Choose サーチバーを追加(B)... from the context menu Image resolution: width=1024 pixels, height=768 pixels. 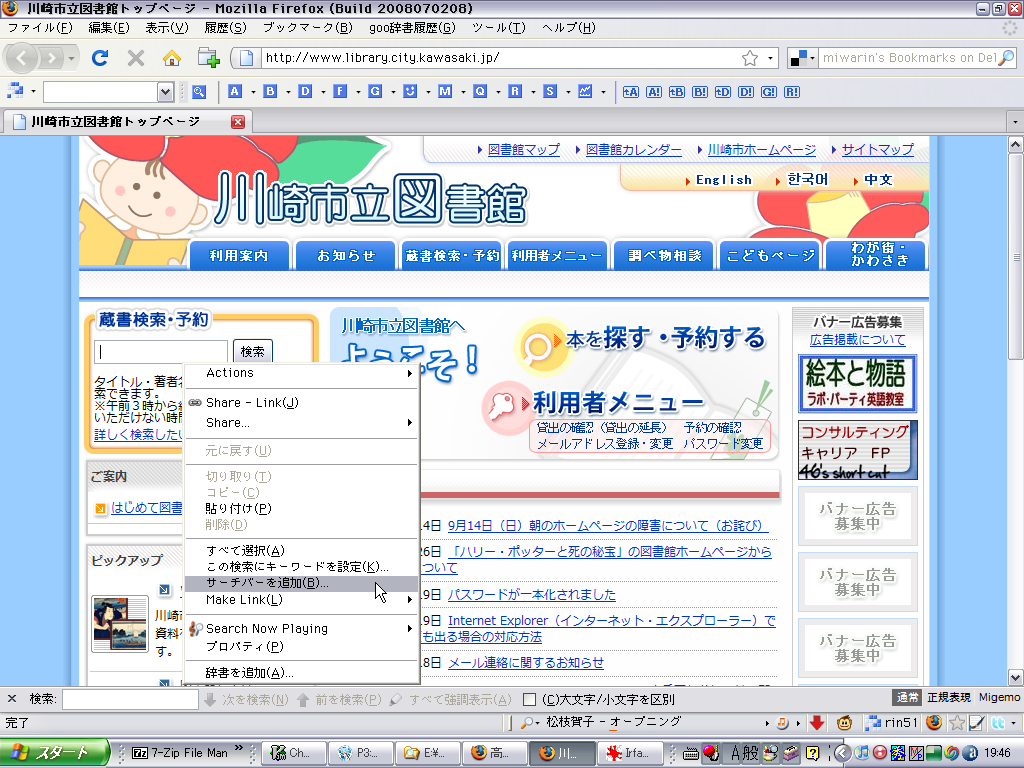point(302,583)
